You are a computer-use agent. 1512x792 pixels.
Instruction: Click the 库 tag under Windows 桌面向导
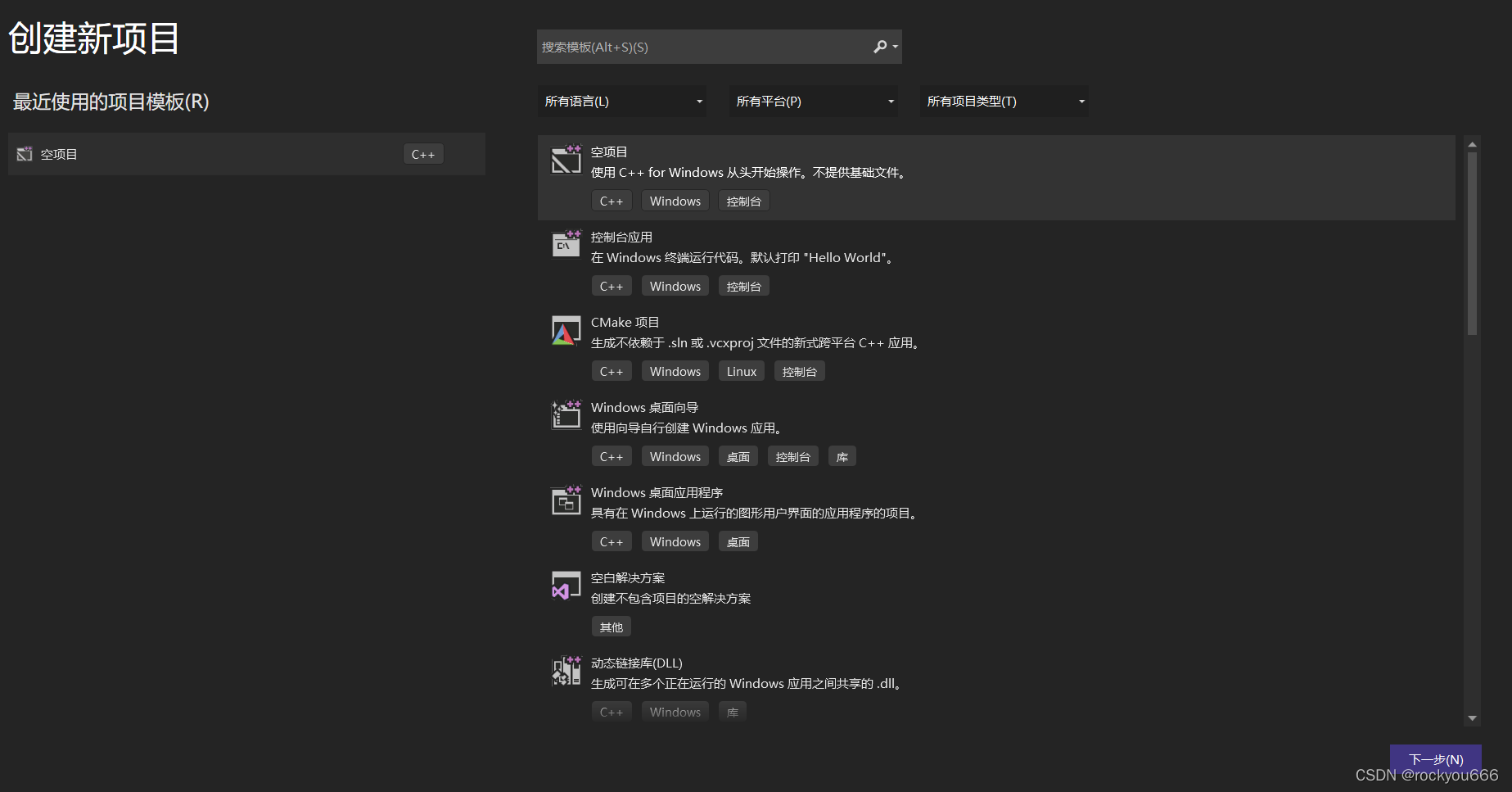(x=842, y=456)
